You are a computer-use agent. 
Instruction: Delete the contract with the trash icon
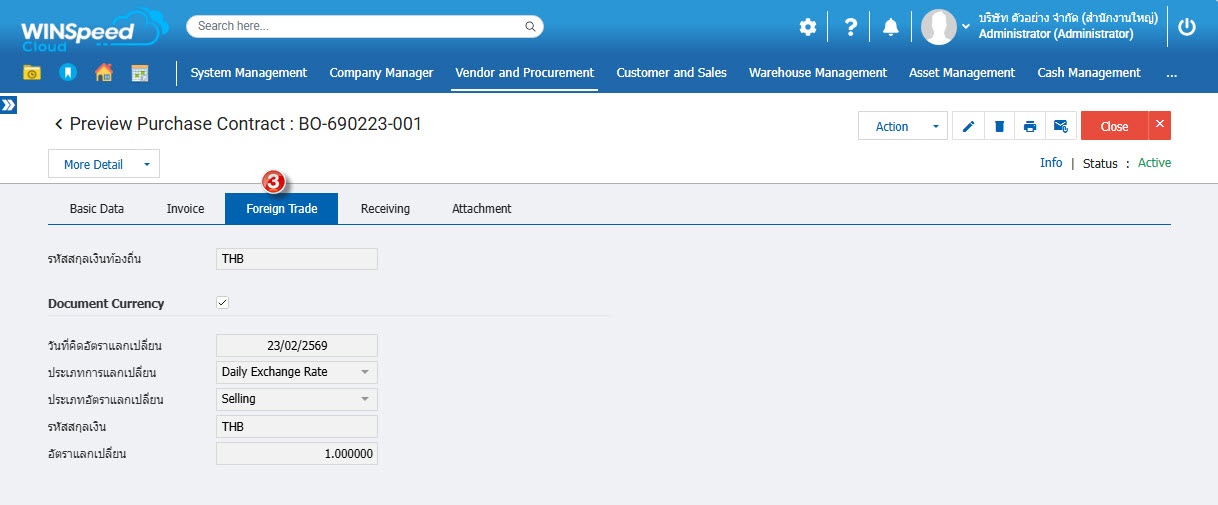(998, 126)
